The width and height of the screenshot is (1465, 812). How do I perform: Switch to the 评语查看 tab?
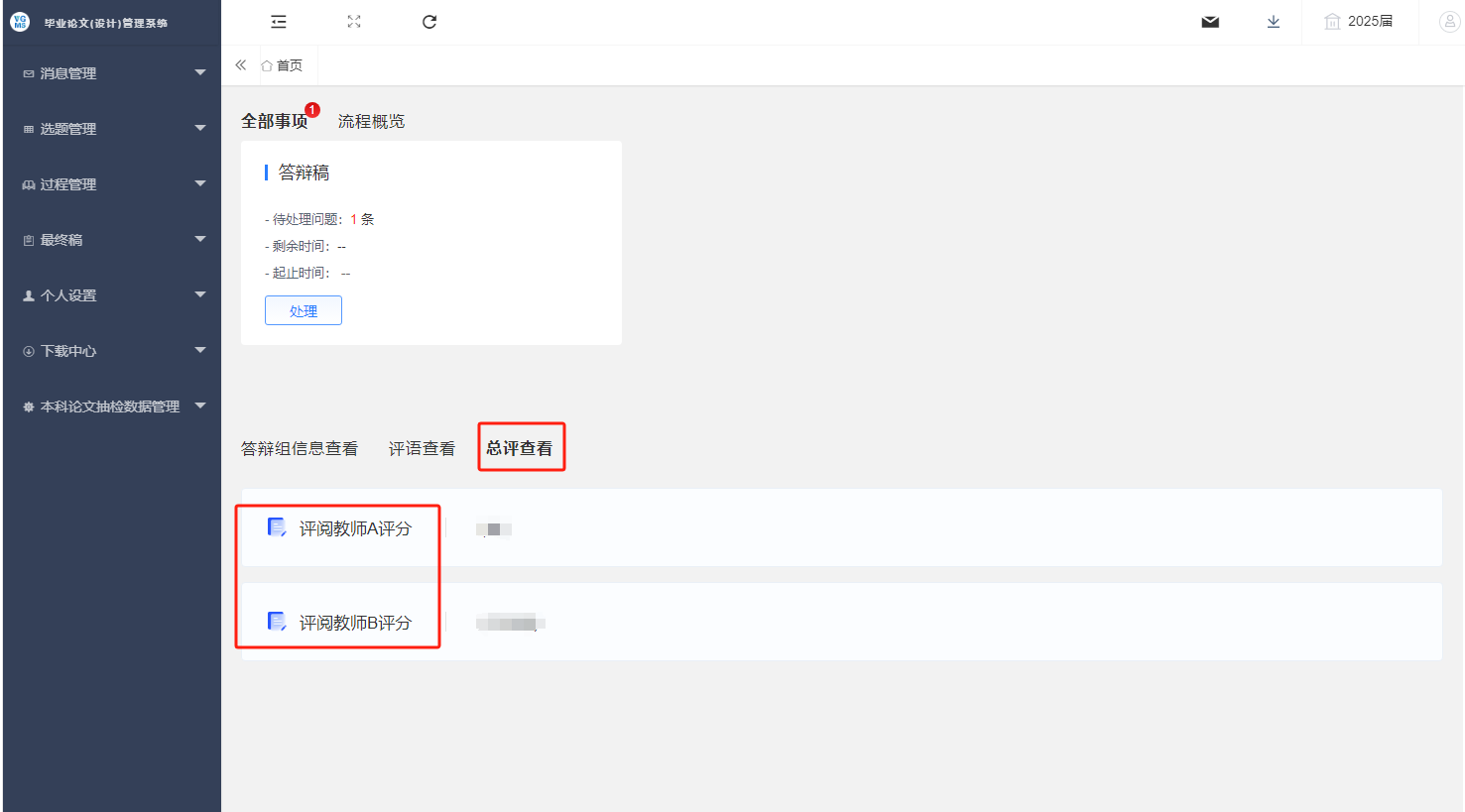[x=422, y=449]
